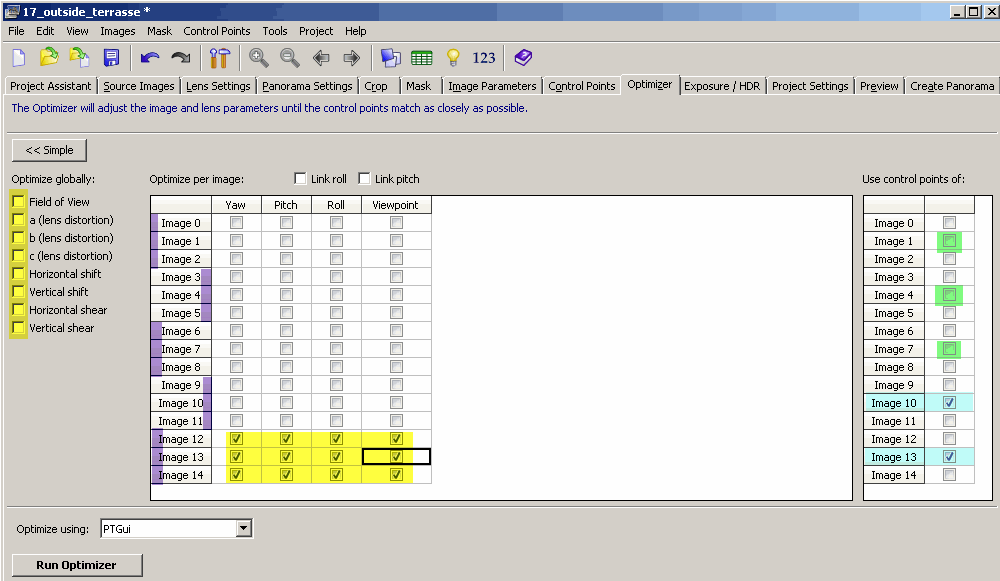This screenshot has width=1000, height=581.
Task: Click the Save Project floppy icon
Action: pyautogui.click(x=111, y=57)
